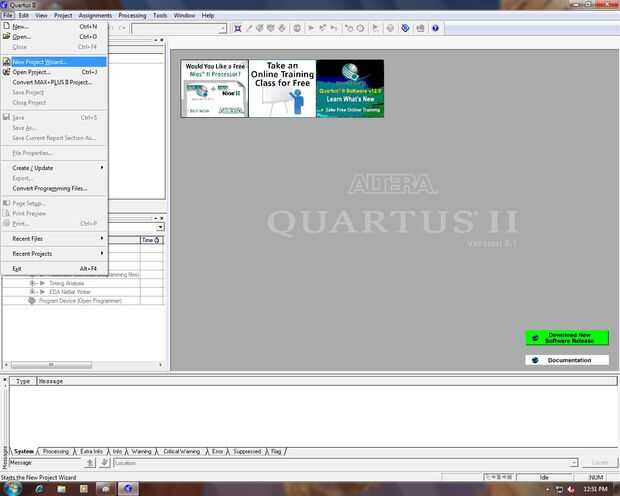Viewport: 620px width, 496px height.
Task: Select Convert Programming Files entry
Action: [55, 188]
